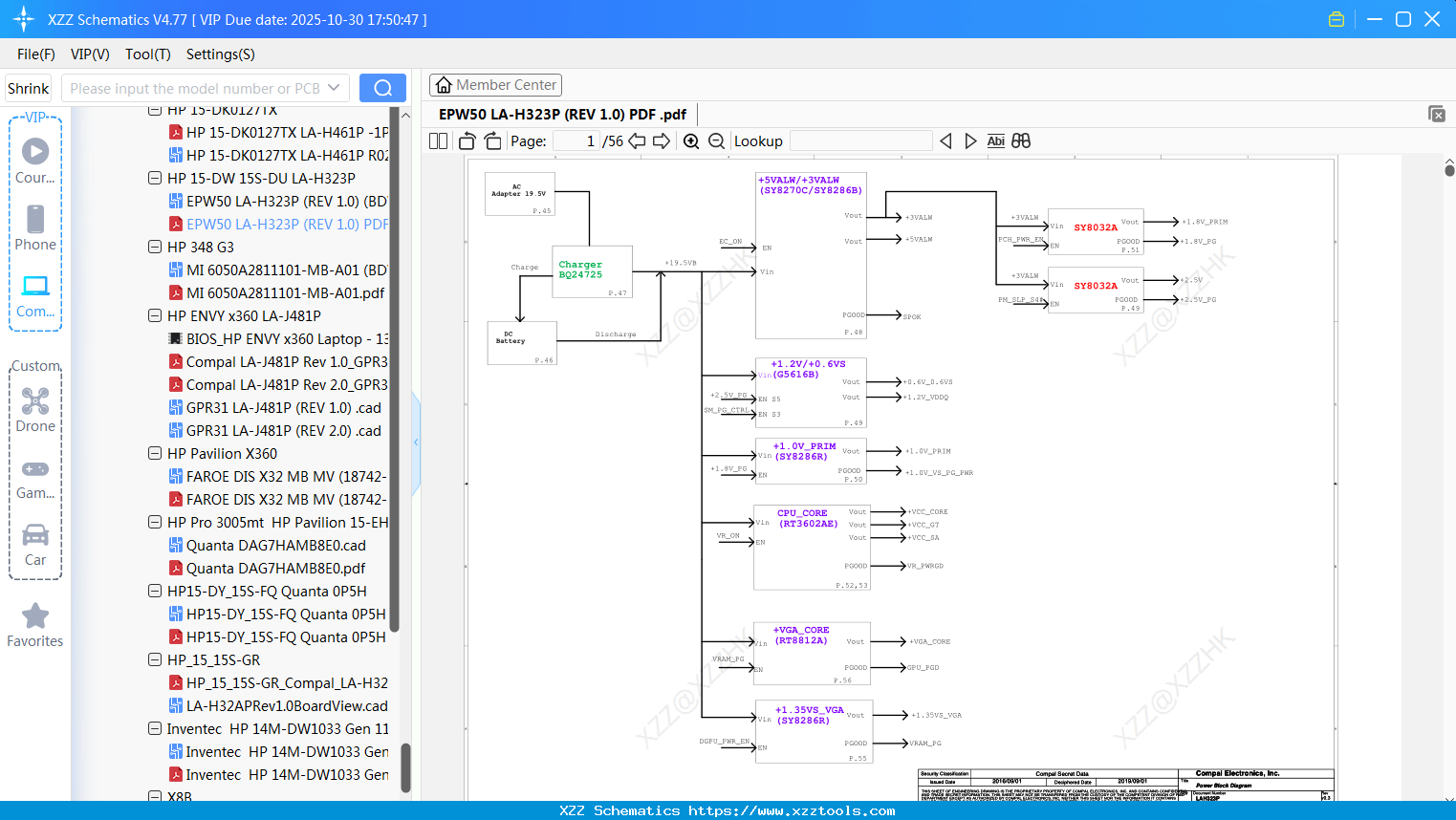This screenshot has height=820, width=1456.
Task: Select the Phone category icon
Action: pos(35,227)
